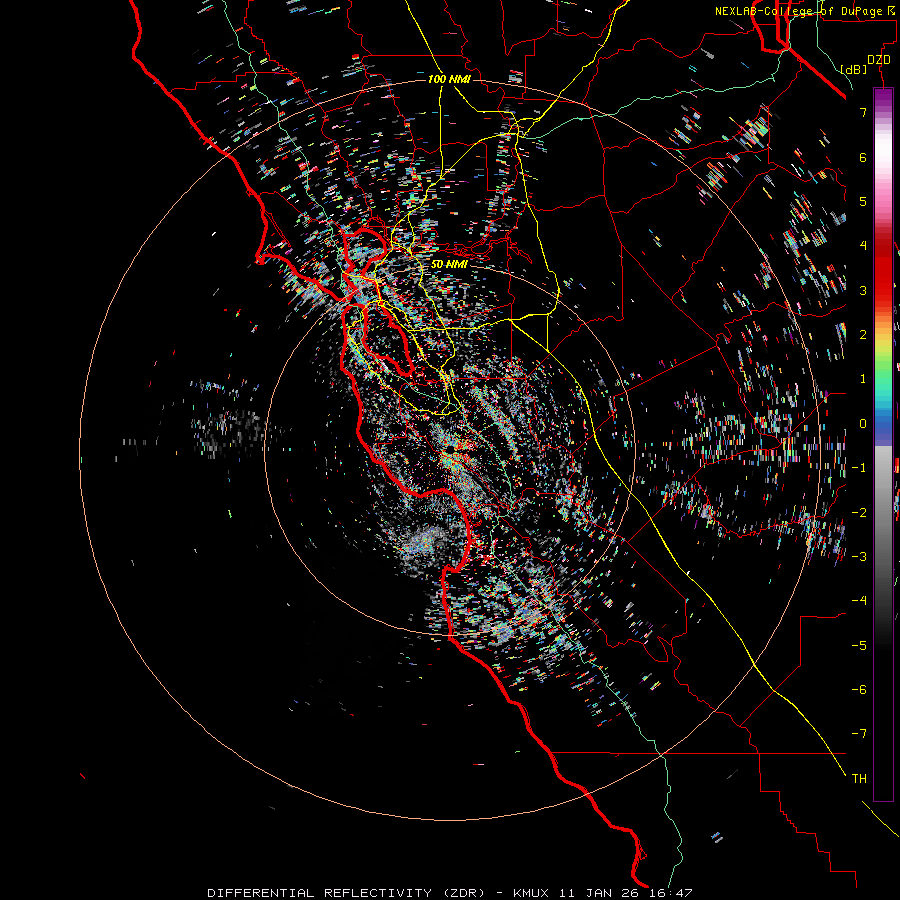The image size is (900, 900).
Task: Select the 7 value on color scale
Action: 863,112
